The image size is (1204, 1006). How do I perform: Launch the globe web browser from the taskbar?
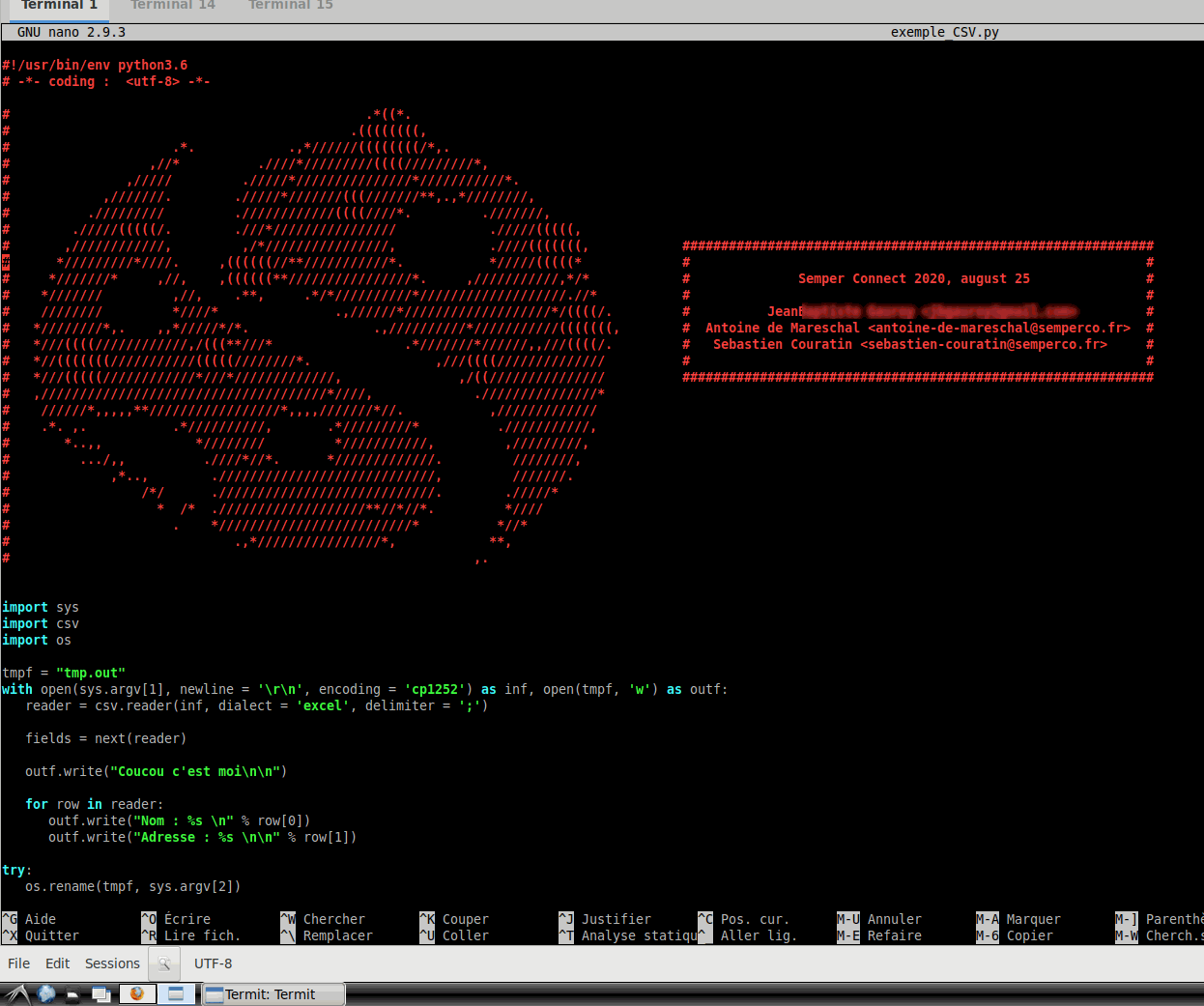45,994
